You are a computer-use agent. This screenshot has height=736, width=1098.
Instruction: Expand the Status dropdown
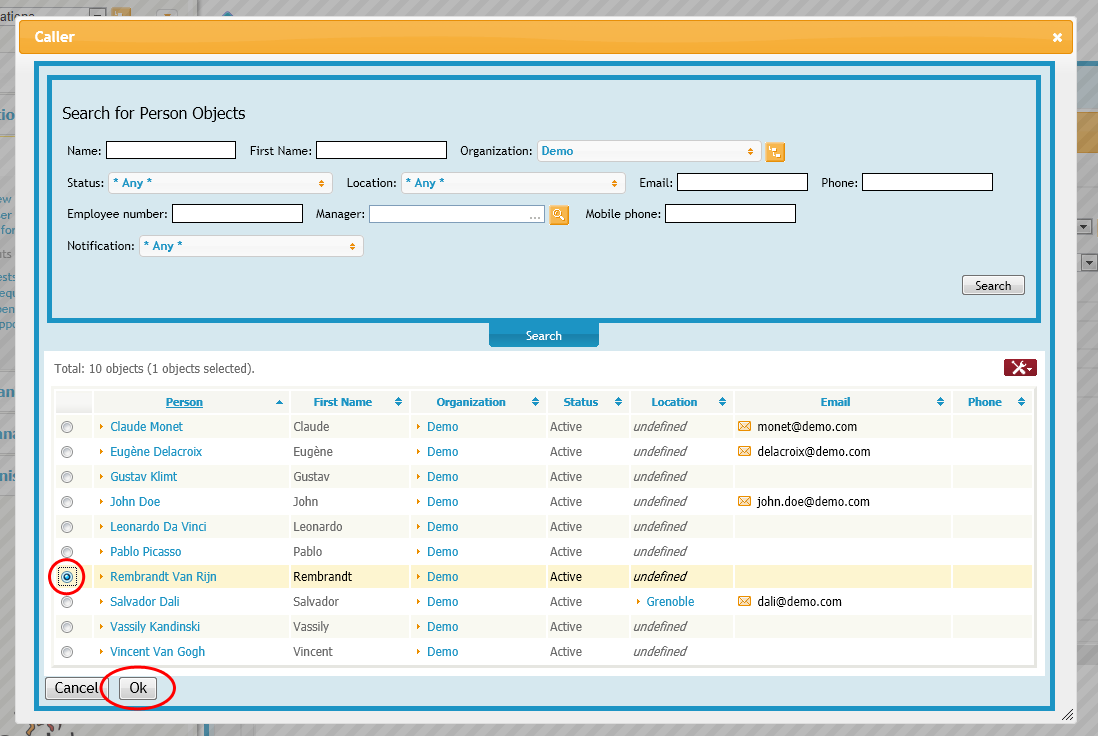point(219,183)
